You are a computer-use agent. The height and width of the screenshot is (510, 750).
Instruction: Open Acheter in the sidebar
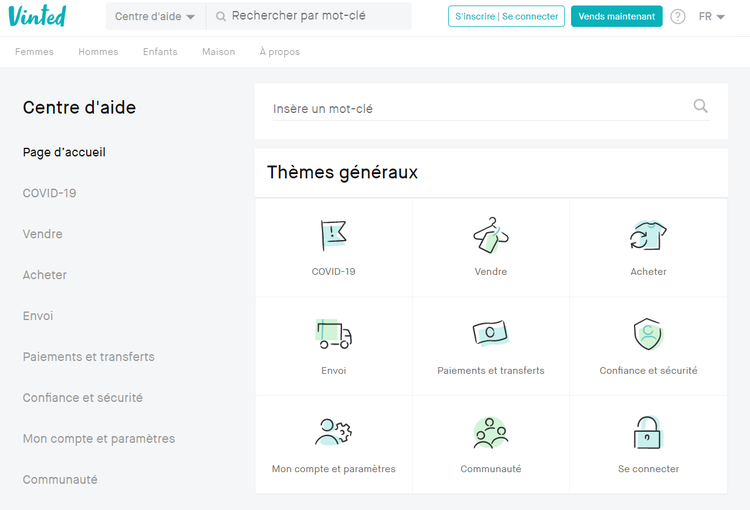tap(44, 275)
